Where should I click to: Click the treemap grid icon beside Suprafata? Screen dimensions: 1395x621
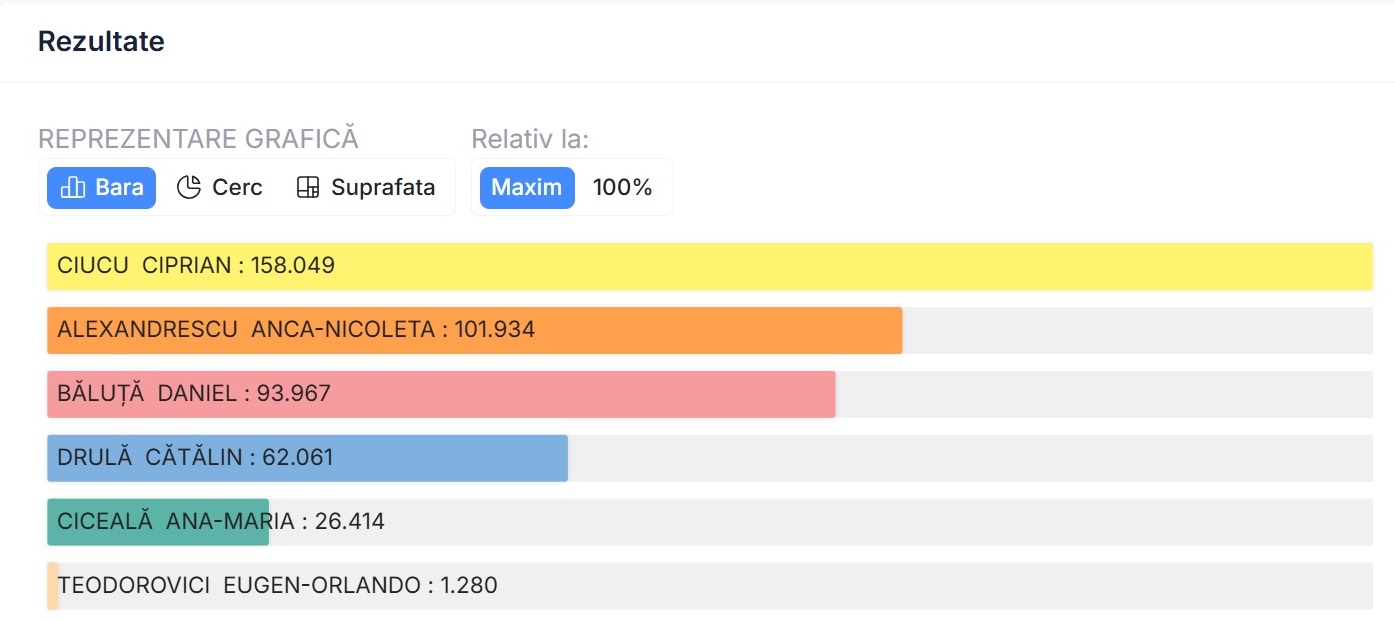pos(308,187)
